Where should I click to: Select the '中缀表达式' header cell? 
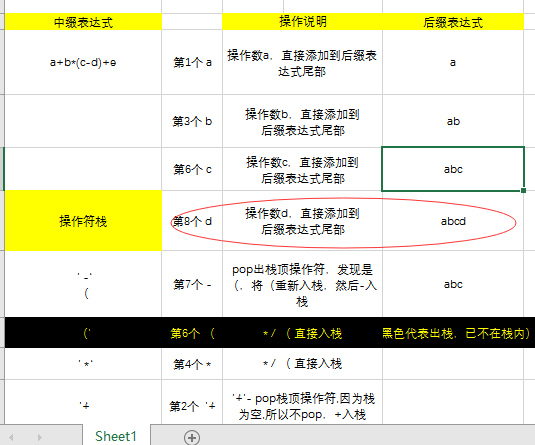click(83, 22)
